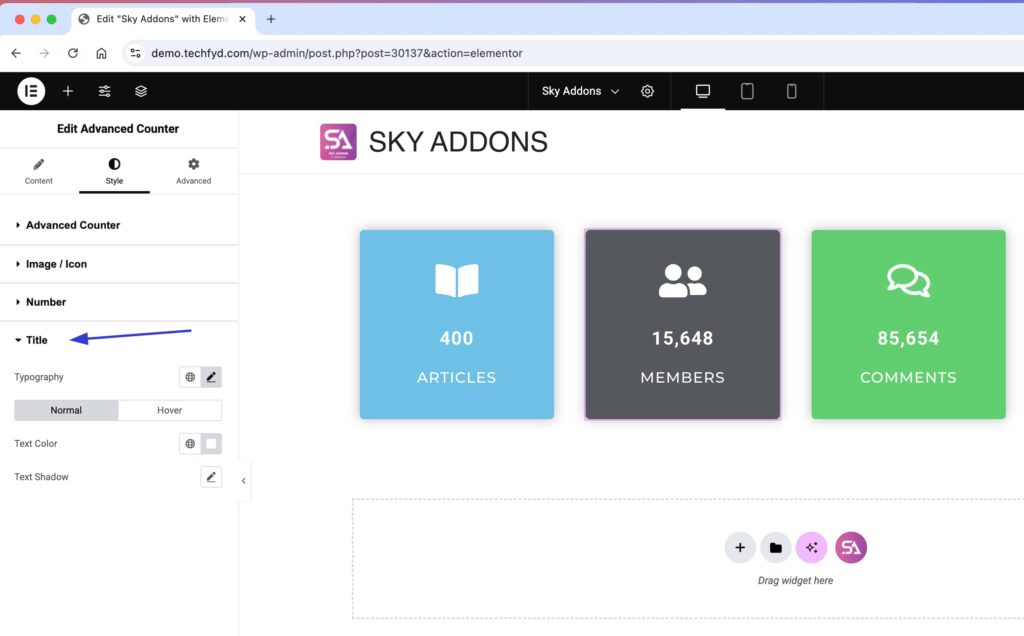Select the 400 counter number
Image resolution: width=1024 pixels, height=636 pixels.
tap(456, 338)
